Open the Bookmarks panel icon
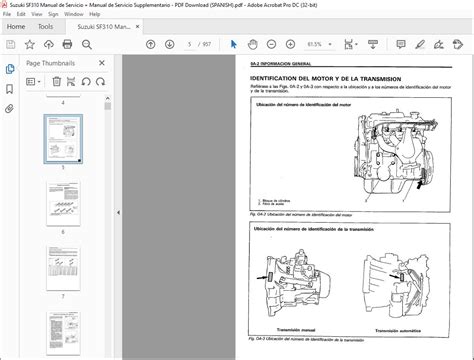This screenshot has width=474, height=360. pyautogui.click(x=10, y=89)
